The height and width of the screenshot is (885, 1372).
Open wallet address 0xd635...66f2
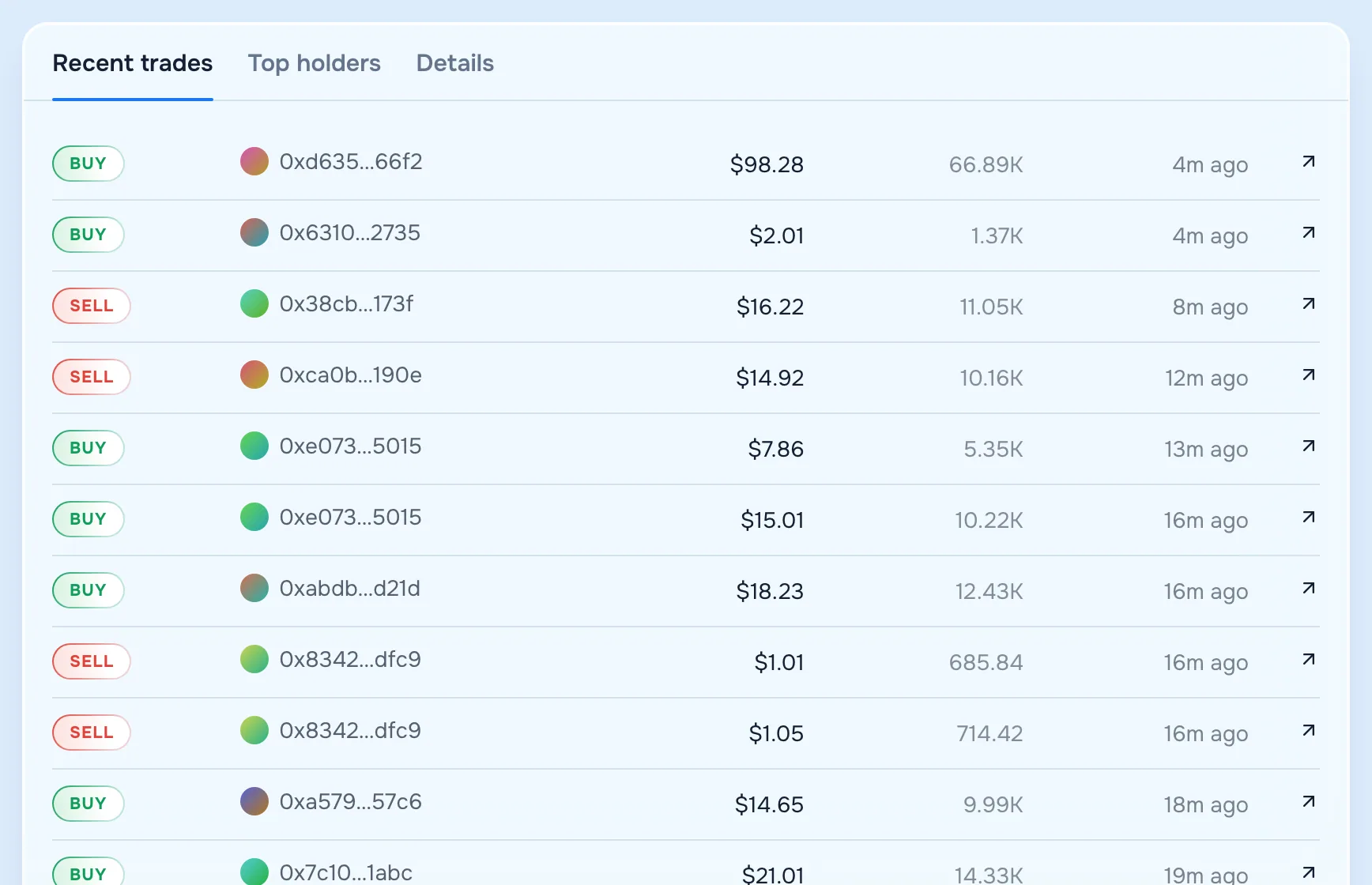351,162
